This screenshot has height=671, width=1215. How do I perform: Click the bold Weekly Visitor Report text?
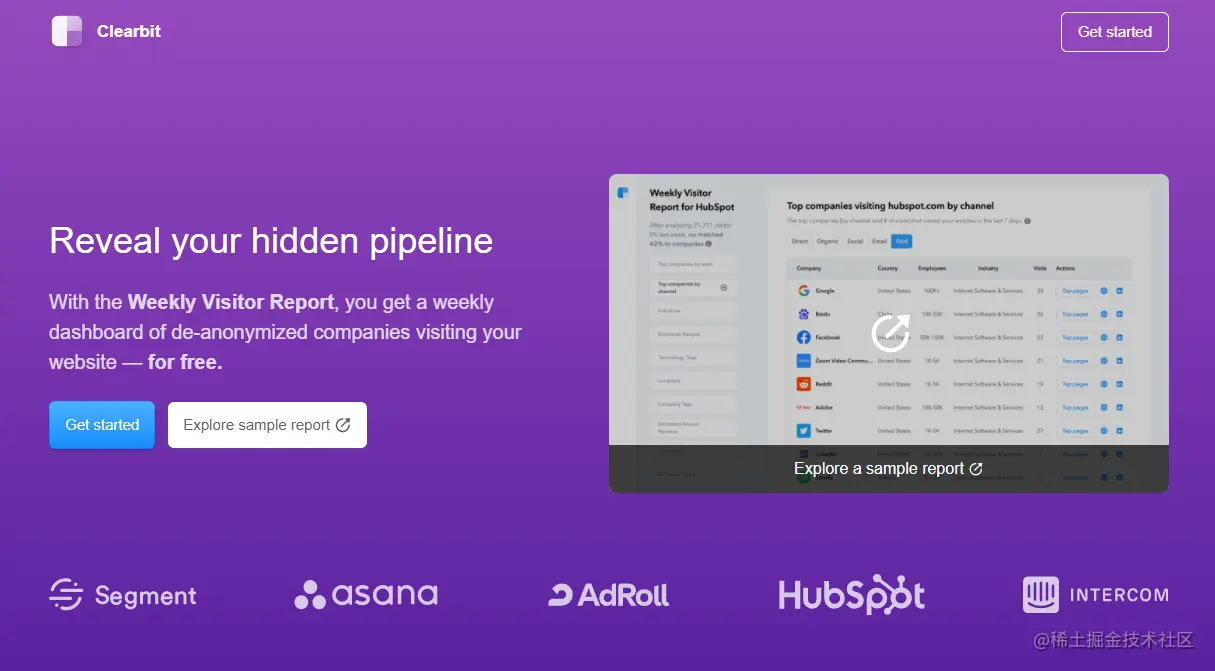tap(231, 302)
